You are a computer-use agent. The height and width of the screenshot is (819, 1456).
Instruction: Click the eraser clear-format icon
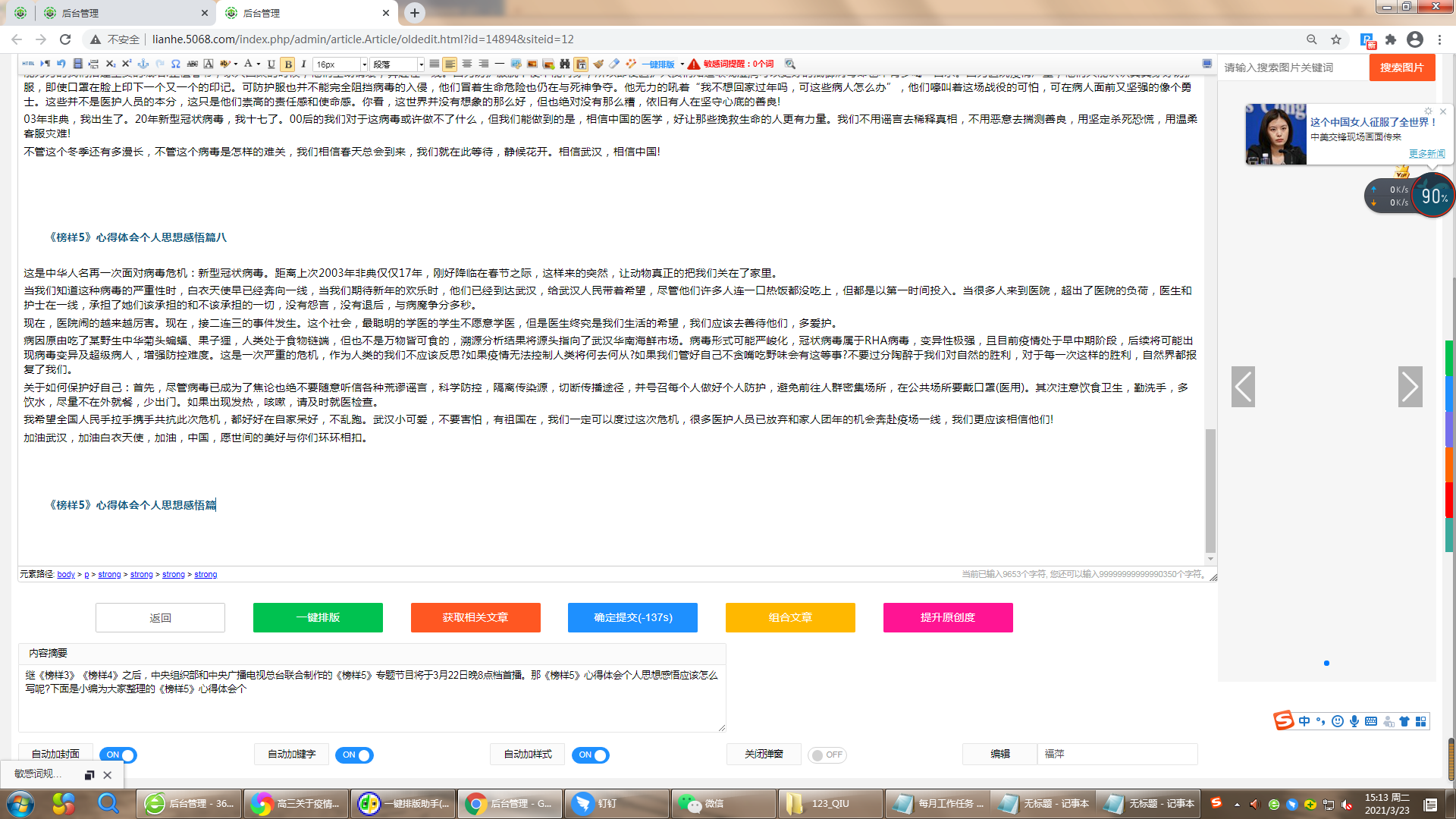click(614, 64)
